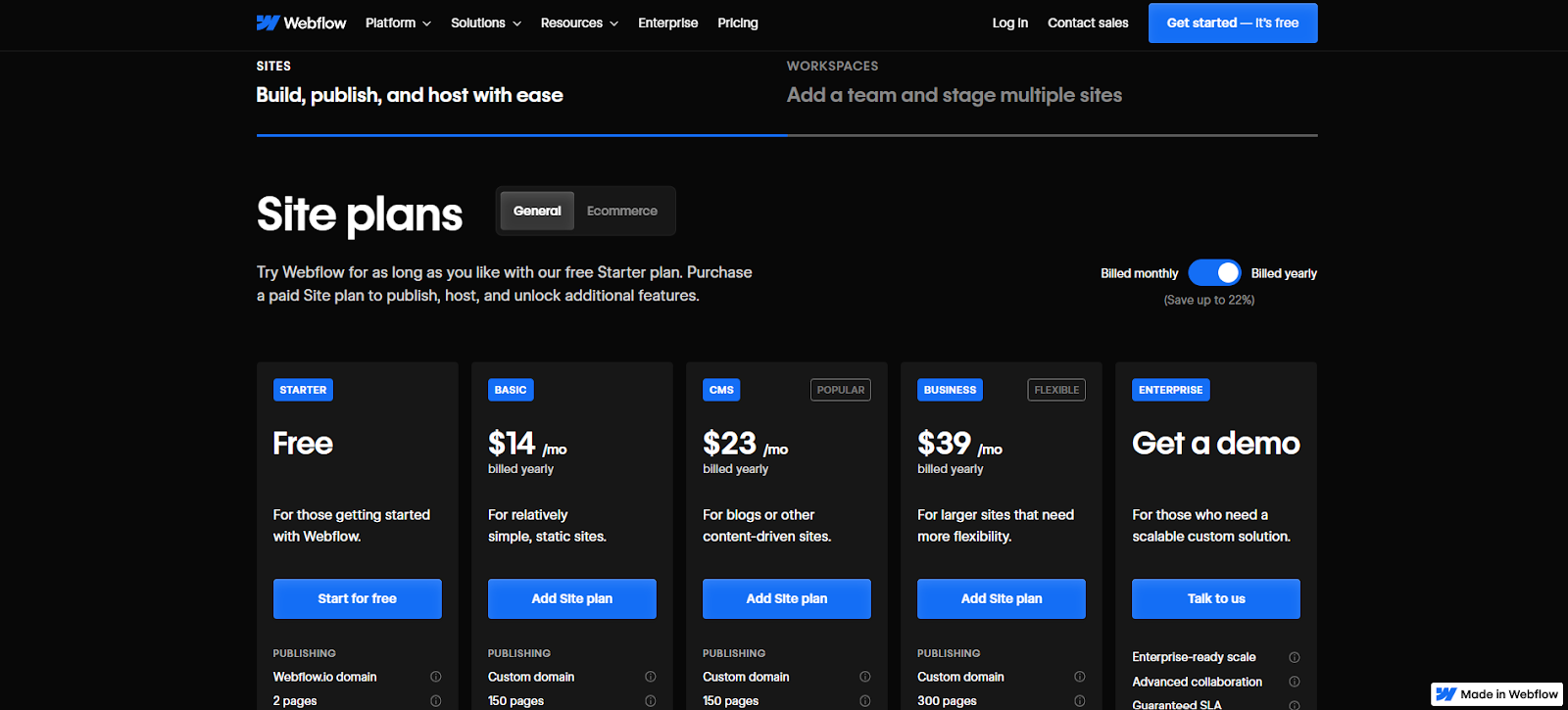Show info for CMS plan Custom domain

[x=865, y=677]
